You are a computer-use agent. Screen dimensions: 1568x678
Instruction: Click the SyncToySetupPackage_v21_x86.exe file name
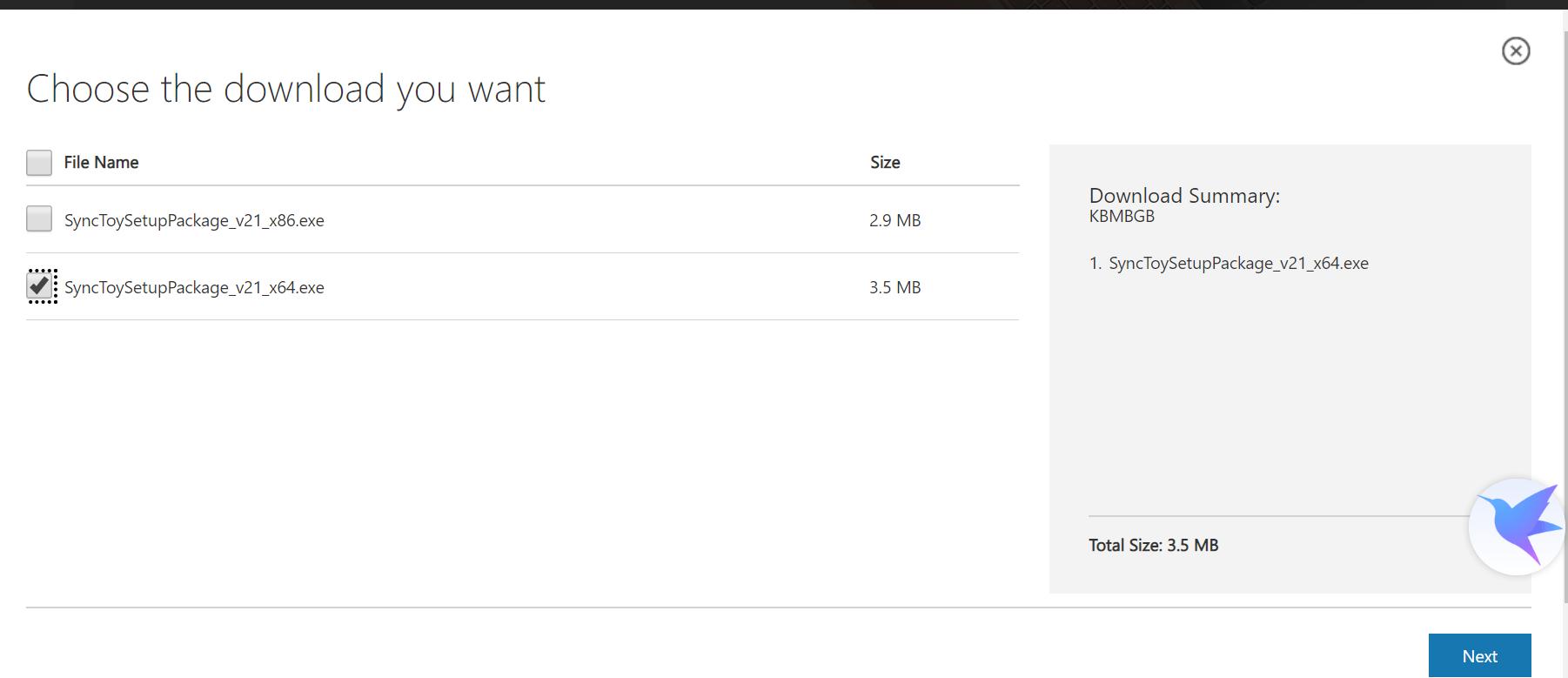194,221
